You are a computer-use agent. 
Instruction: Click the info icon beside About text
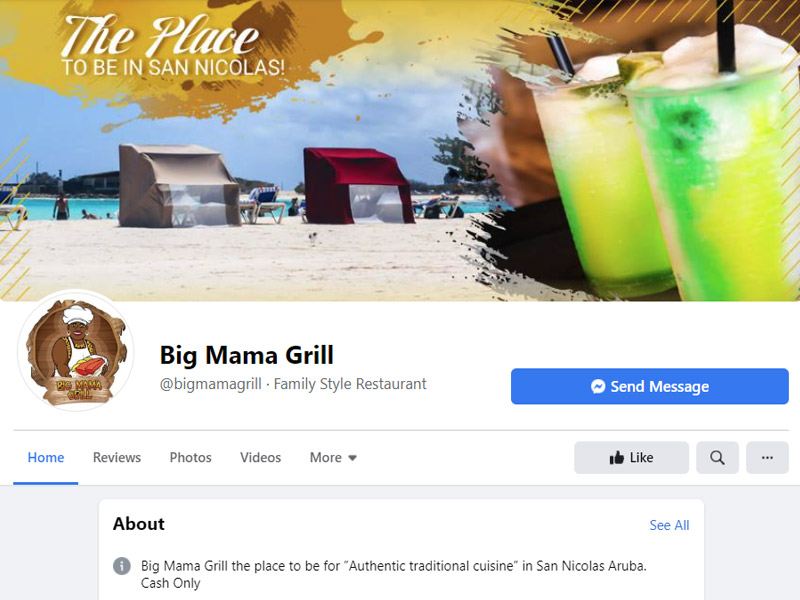[121, 566]
